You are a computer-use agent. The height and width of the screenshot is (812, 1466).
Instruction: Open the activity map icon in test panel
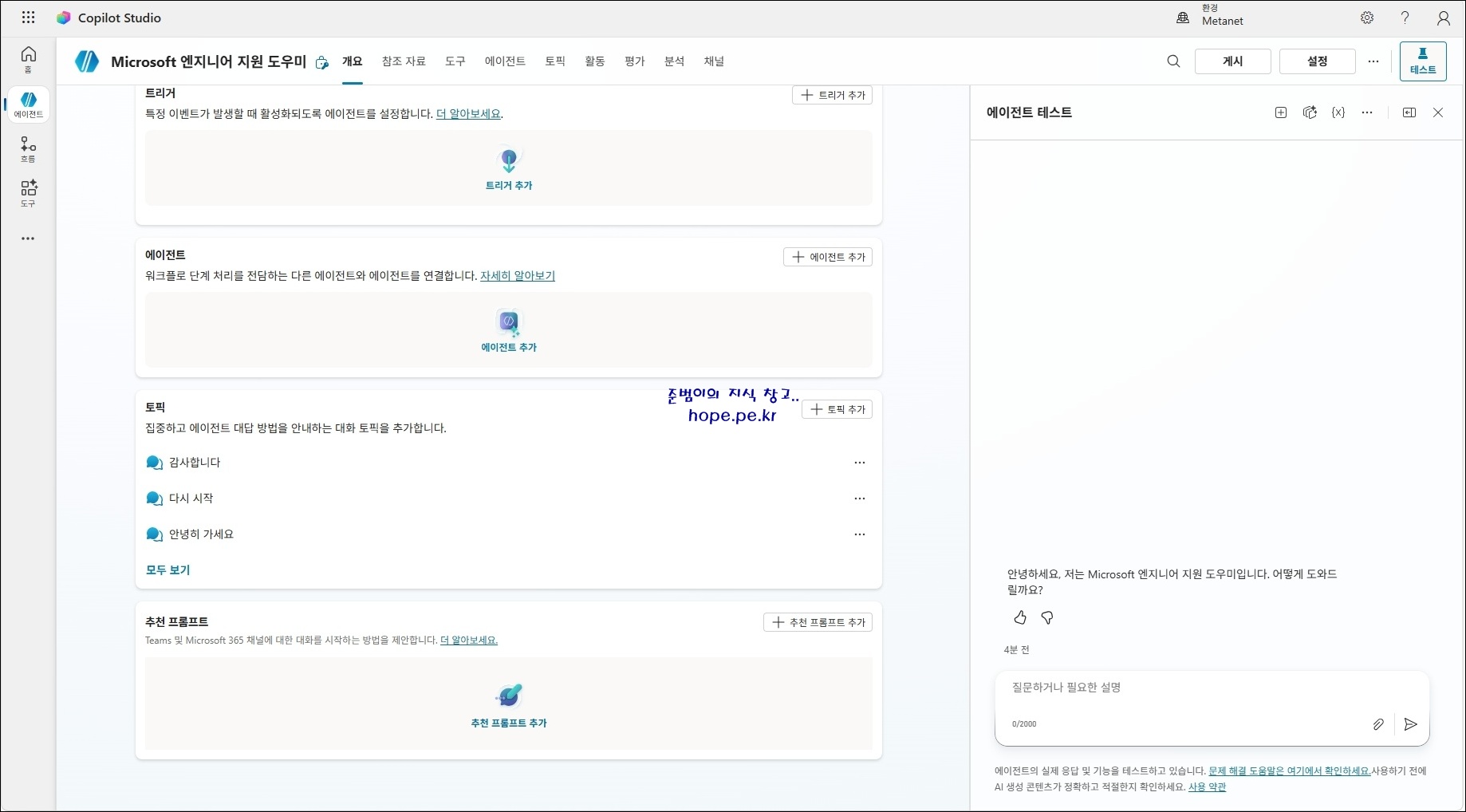click(x=1310, y=112)
